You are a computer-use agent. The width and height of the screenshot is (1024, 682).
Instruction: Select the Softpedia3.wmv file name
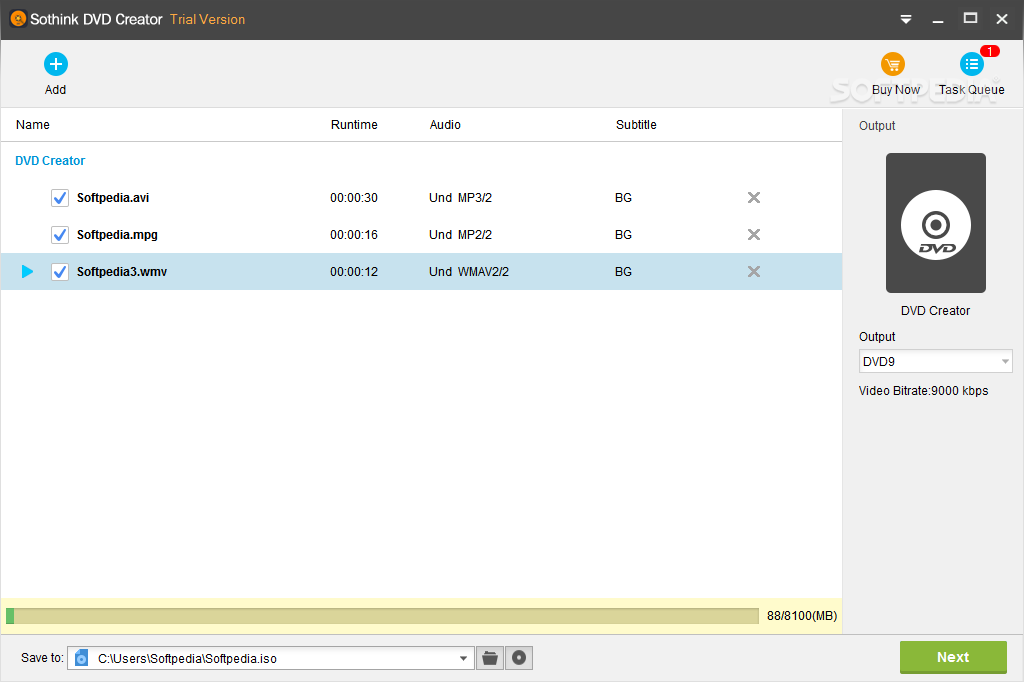click(x=121, y=272)
